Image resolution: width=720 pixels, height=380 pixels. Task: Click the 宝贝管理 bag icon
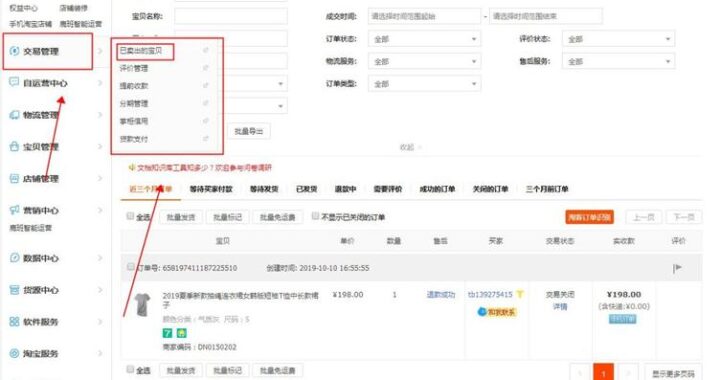14,146
